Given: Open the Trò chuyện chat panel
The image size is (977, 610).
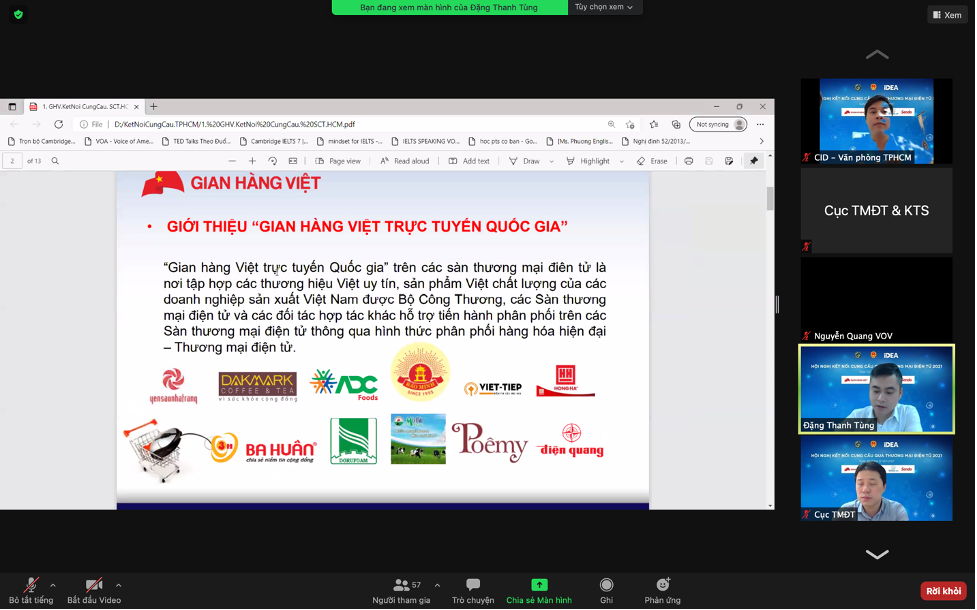Looking at the screenshot, I should coord(473,591).
